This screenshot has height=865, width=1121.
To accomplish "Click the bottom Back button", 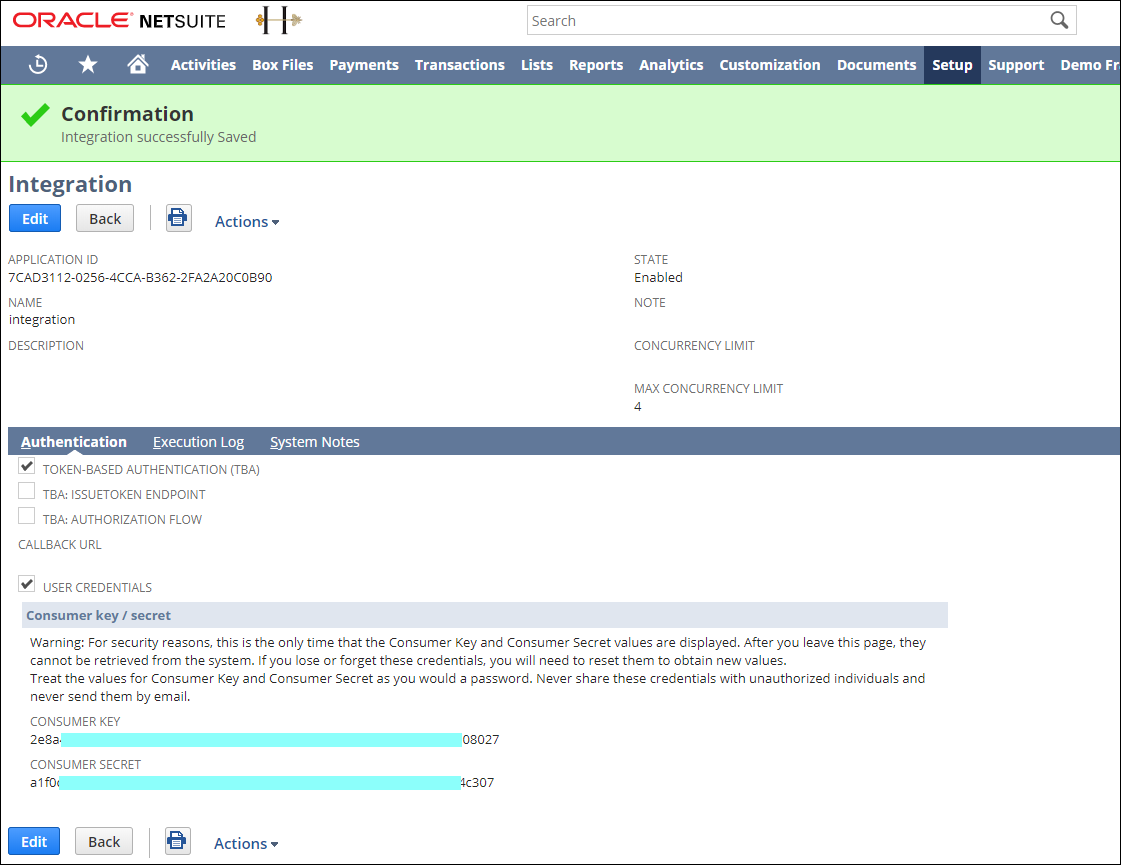I will coord(104,842).
